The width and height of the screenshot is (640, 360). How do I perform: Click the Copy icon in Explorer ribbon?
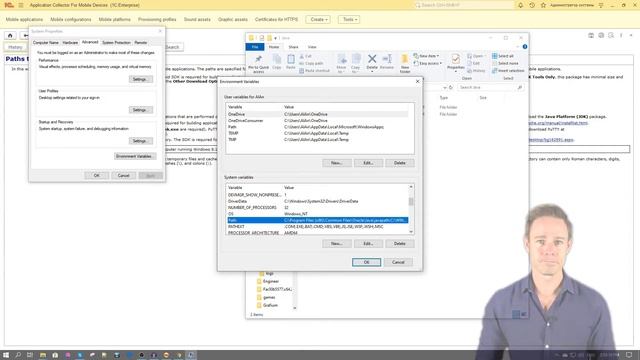[x=277, y=62]
